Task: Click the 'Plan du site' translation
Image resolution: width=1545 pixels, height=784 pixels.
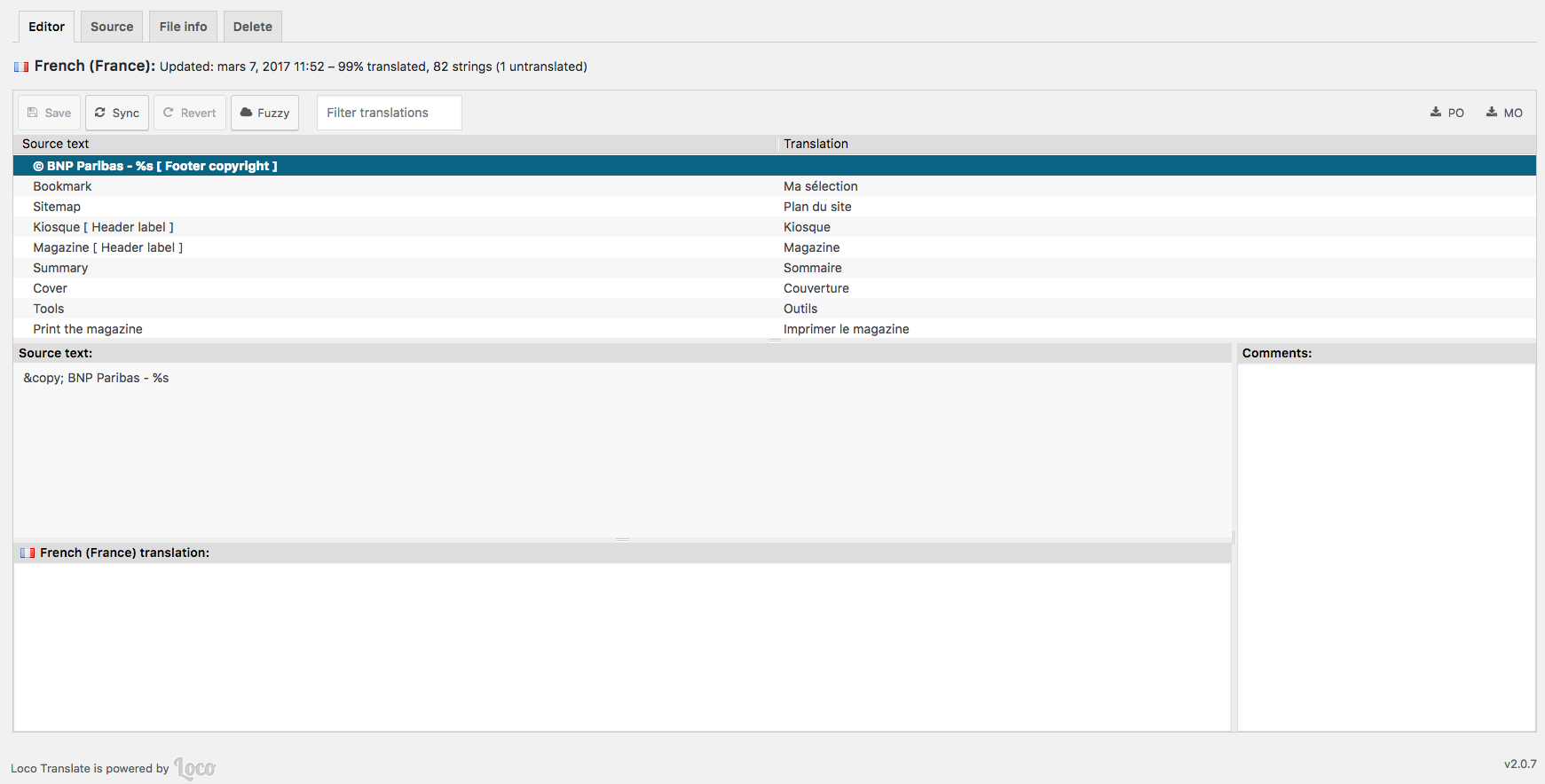Action: [817, 207]
